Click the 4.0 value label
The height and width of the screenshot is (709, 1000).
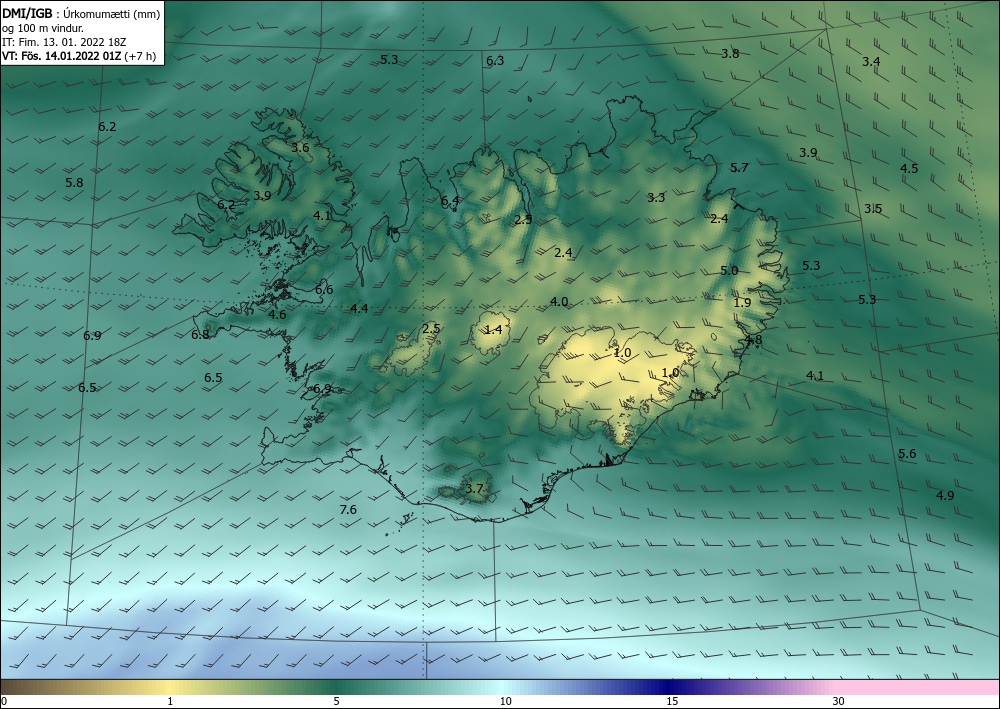tap(559, 302)
